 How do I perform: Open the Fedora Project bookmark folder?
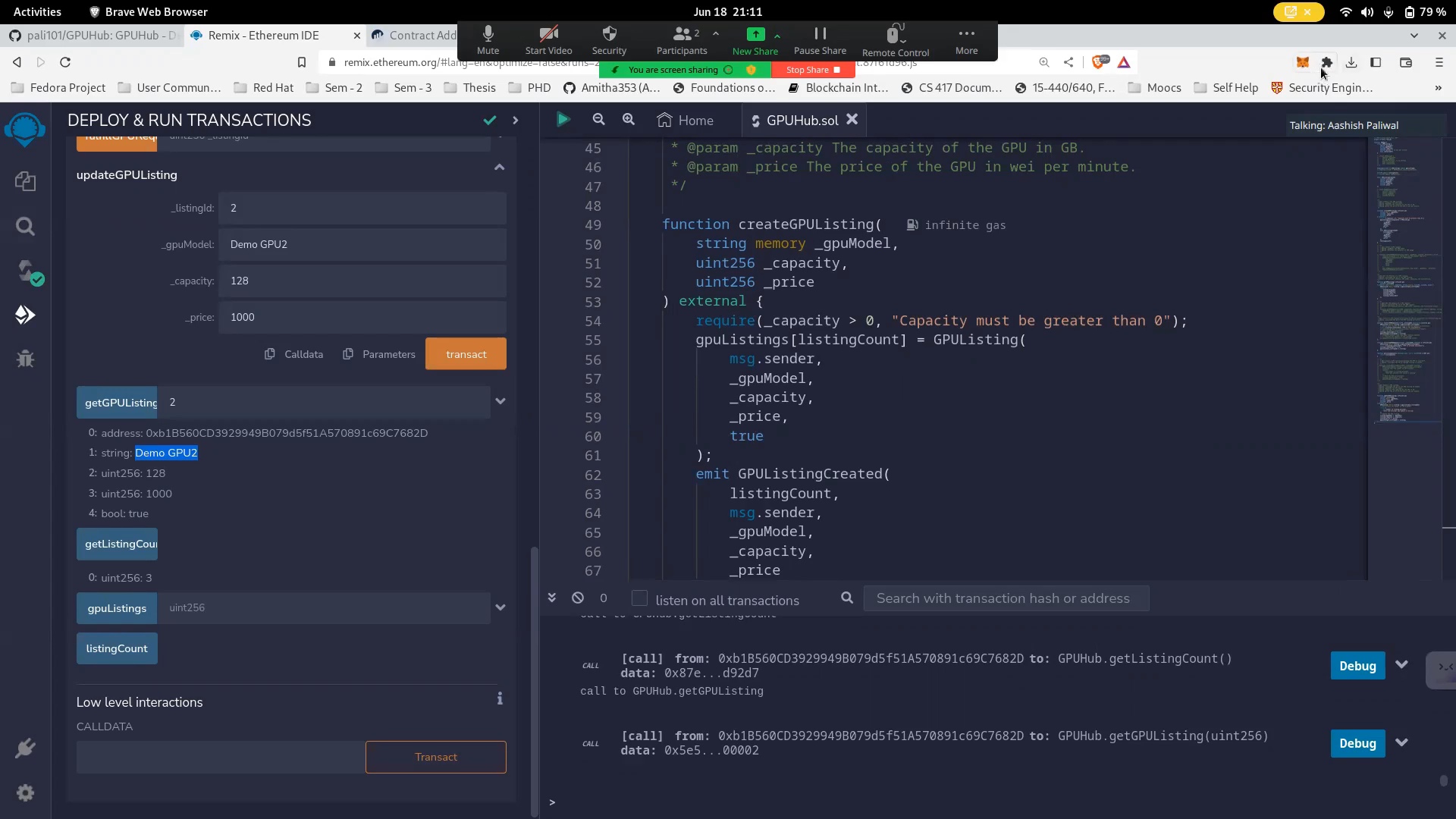(59, 88)
